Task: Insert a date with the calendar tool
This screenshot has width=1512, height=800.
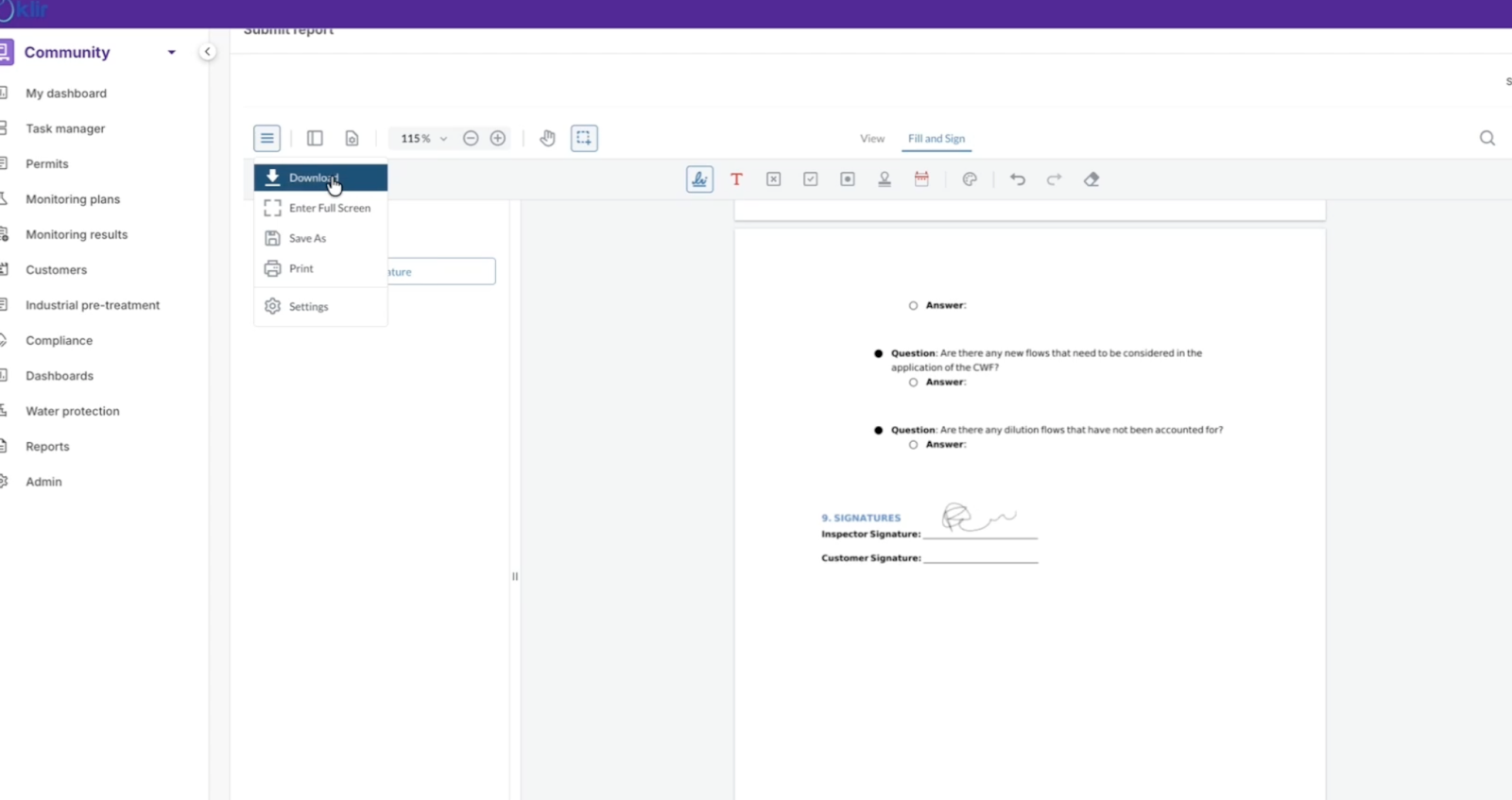Action: pos(921,179)
